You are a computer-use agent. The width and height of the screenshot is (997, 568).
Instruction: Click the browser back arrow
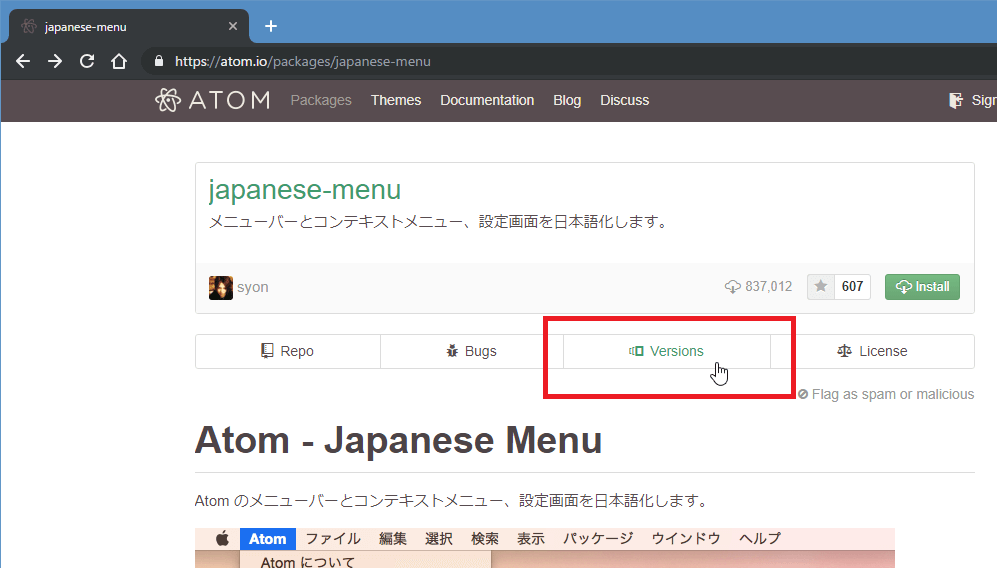point(23,61)
